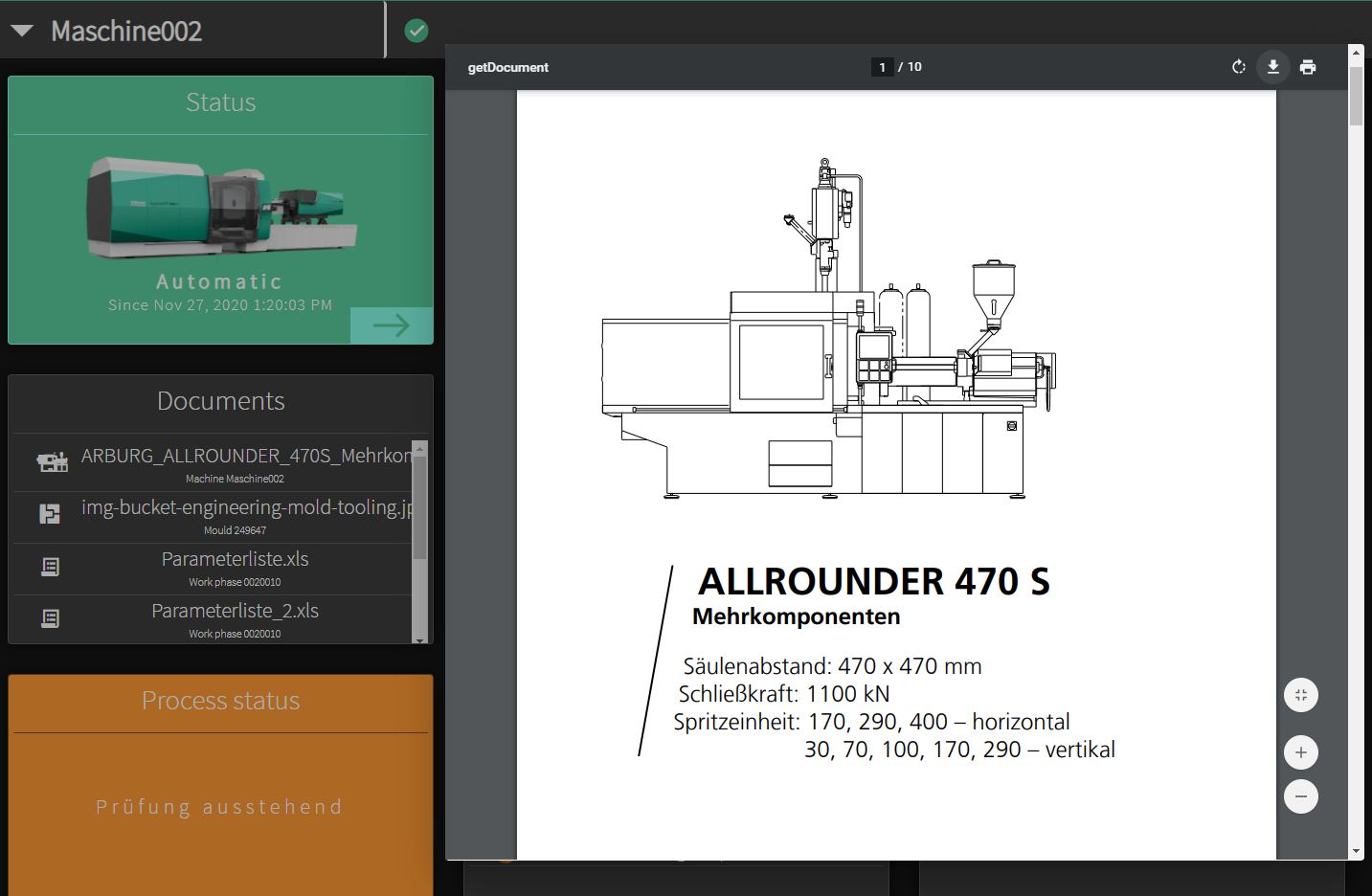Click list icon beside Parameterliste.xls
1372x896 pixels.
point(50,567)
